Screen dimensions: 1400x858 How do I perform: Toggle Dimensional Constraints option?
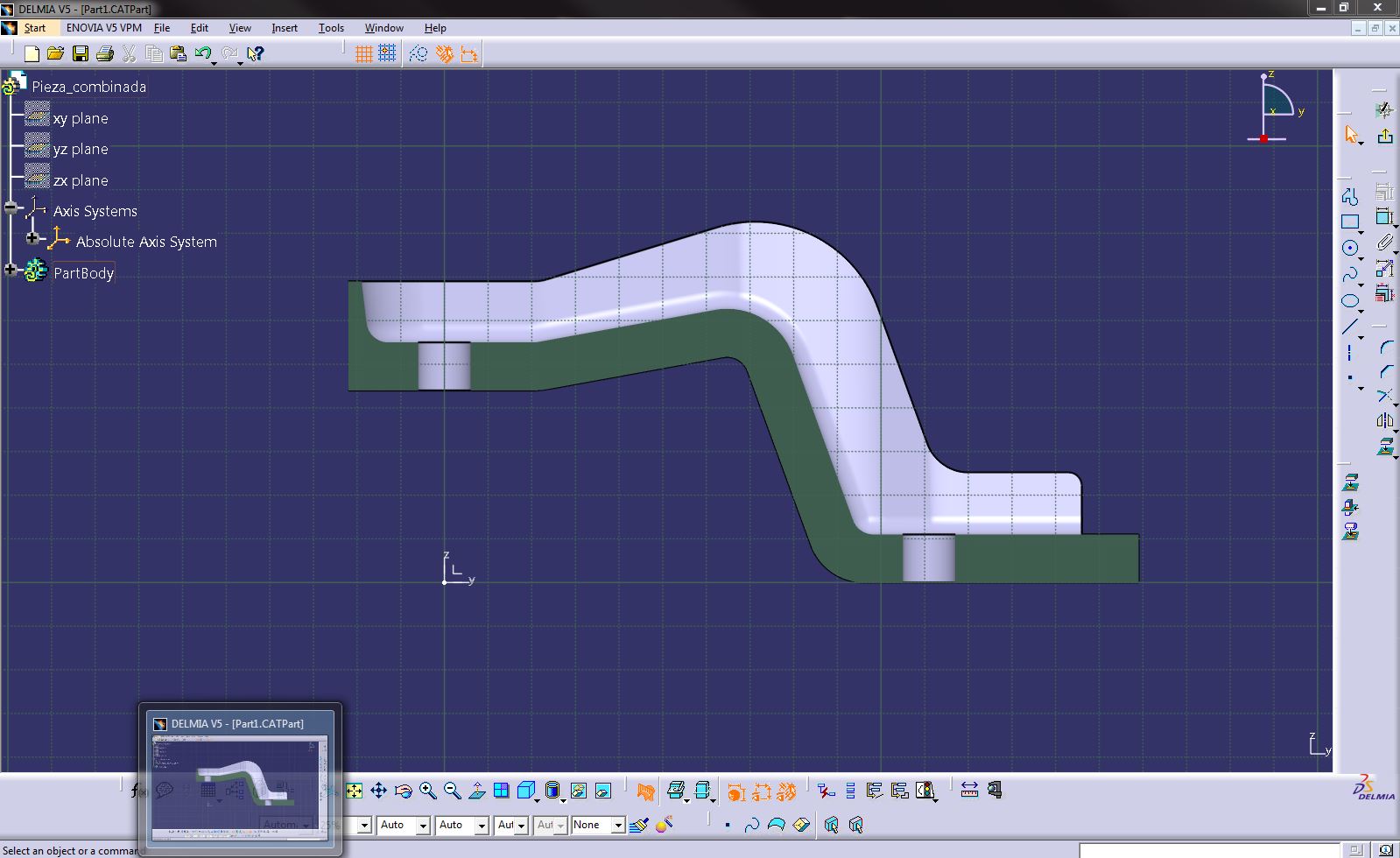[x=468, y=54]
